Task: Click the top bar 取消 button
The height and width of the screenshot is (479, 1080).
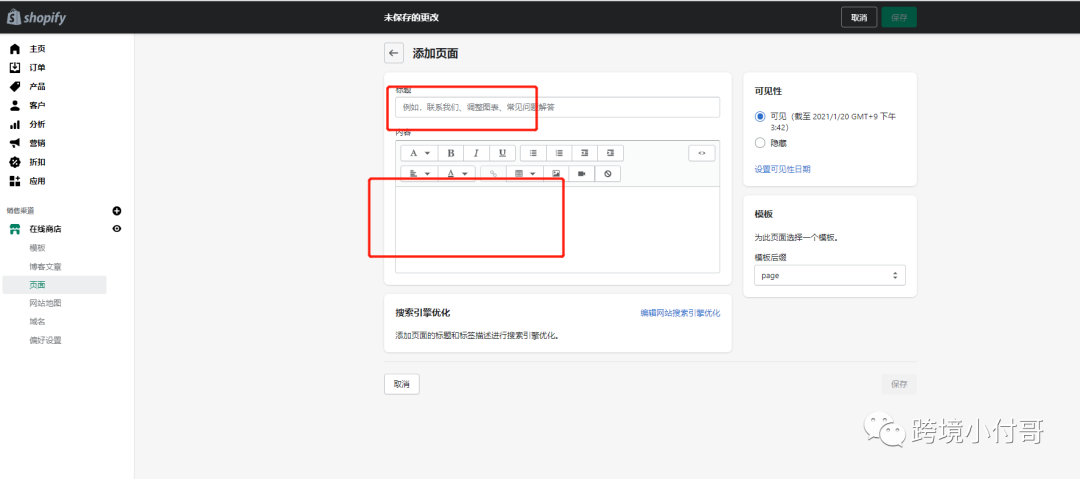Action: (859, 17)
